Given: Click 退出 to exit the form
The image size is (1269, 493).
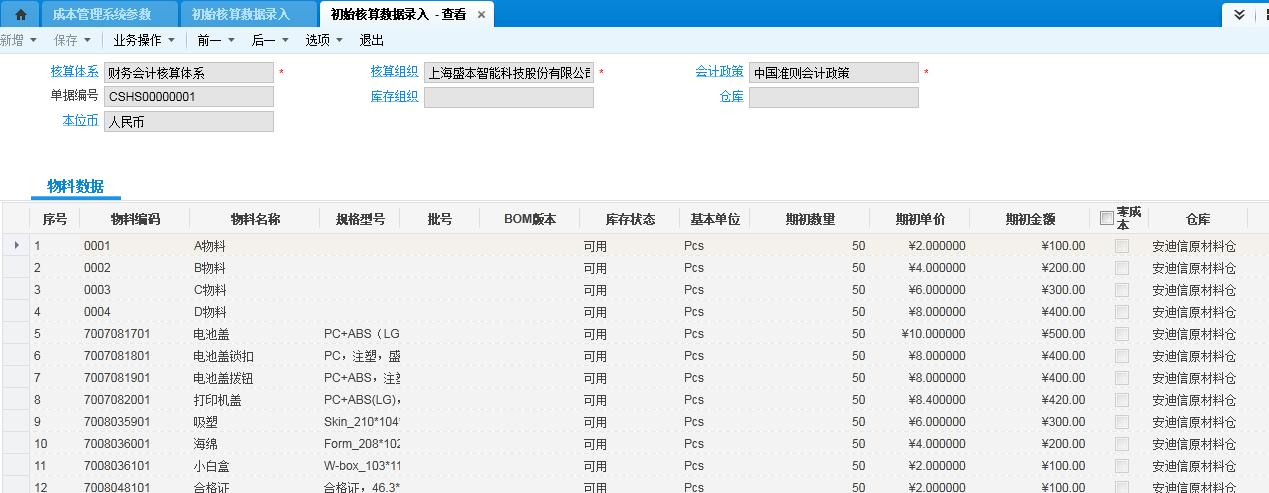Looking at the screenshot, I should point(371,40).
